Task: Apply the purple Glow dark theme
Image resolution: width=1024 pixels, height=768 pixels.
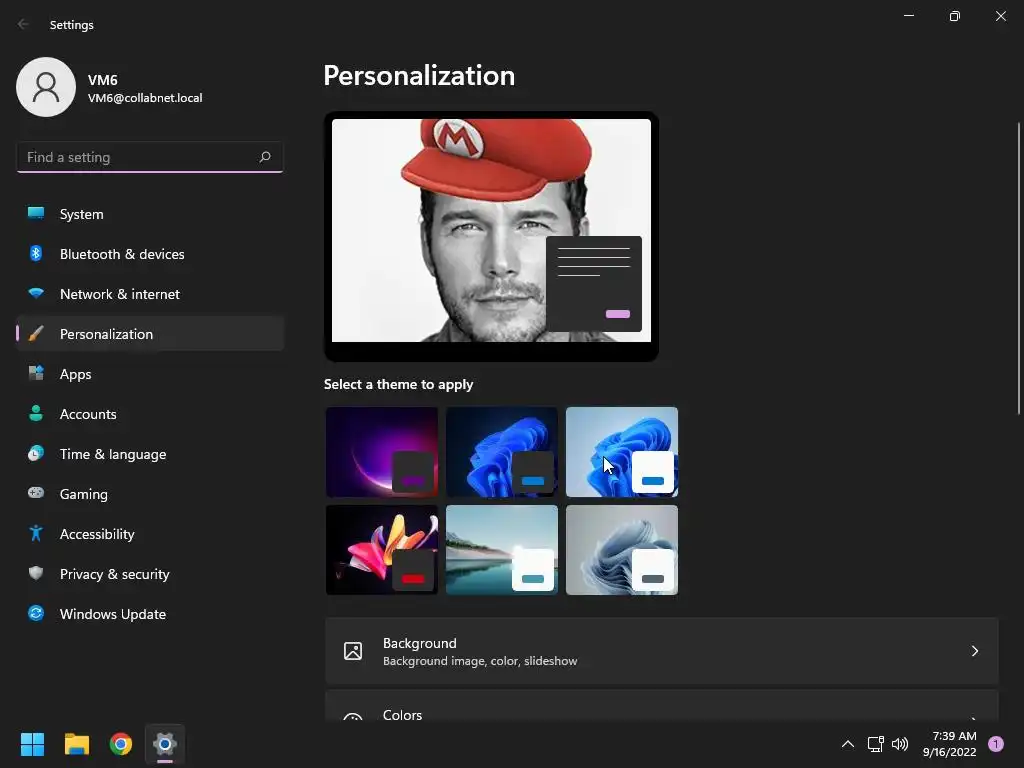Action: (382, 452)
